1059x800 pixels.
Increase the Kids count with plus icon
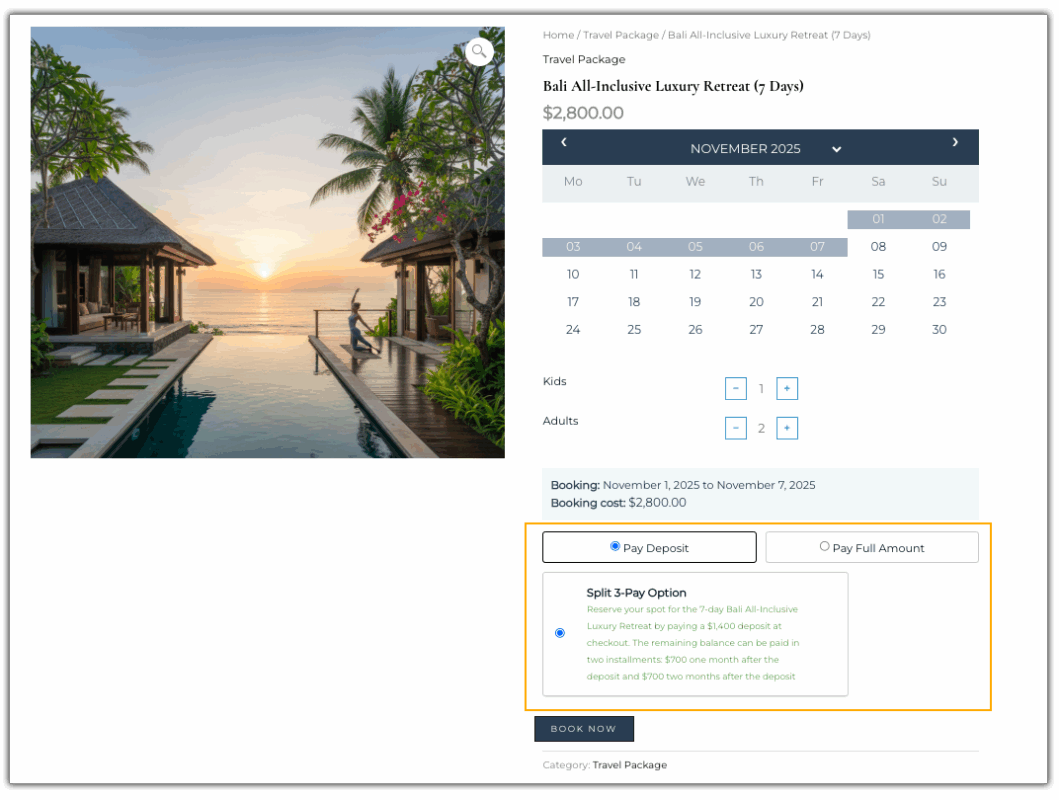787,388
